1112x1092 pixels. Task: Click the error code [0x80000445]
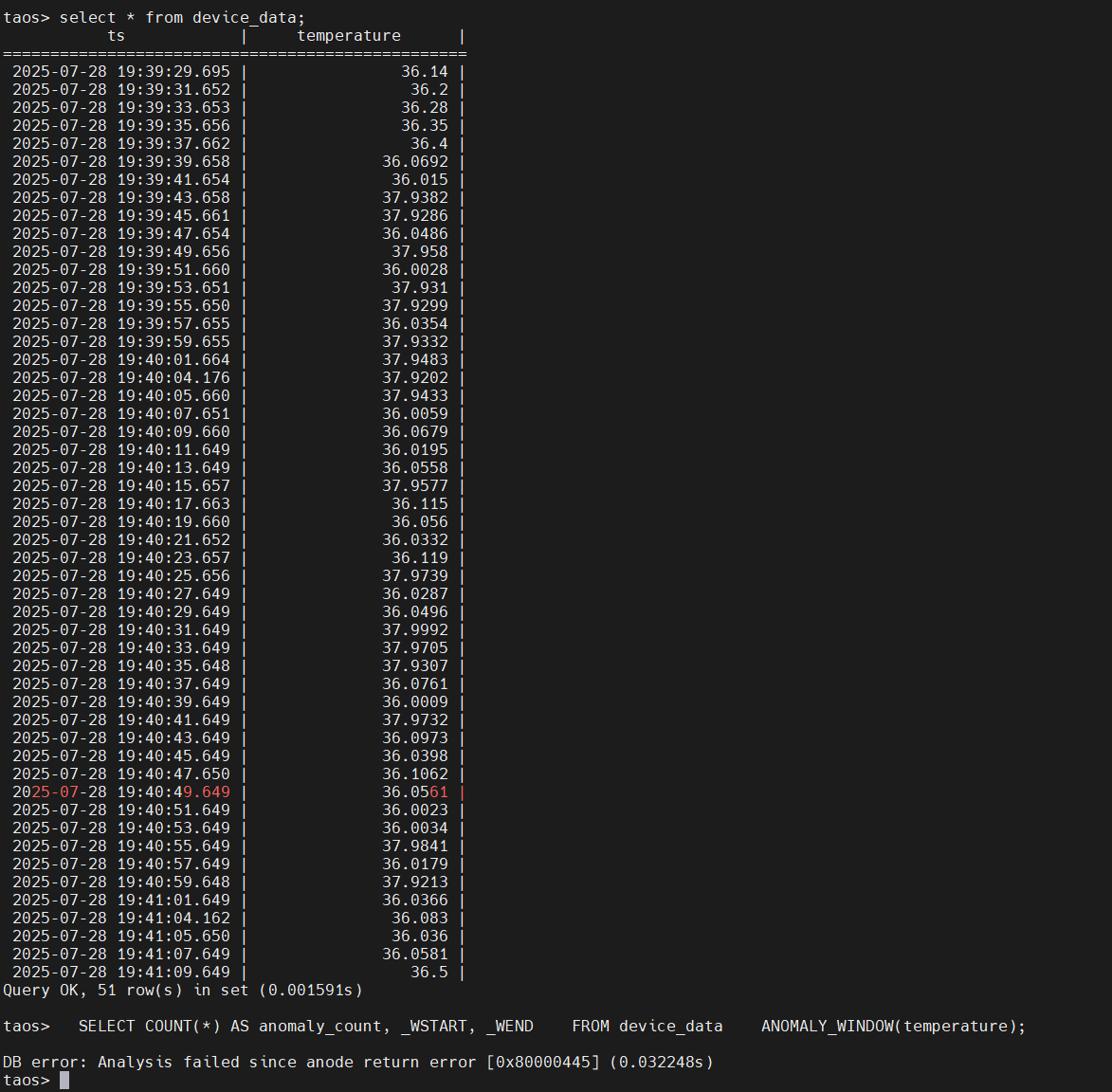pyautogui.click(x=543, y=1063)
